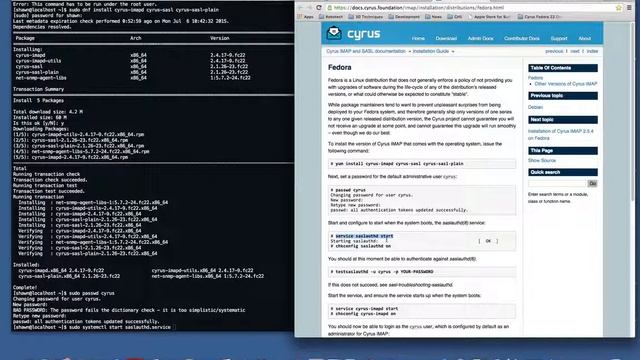Click the Cyrus IMAP and SASL documentation breadcrumb
640x360 pixels.
[x=366, y=51]
